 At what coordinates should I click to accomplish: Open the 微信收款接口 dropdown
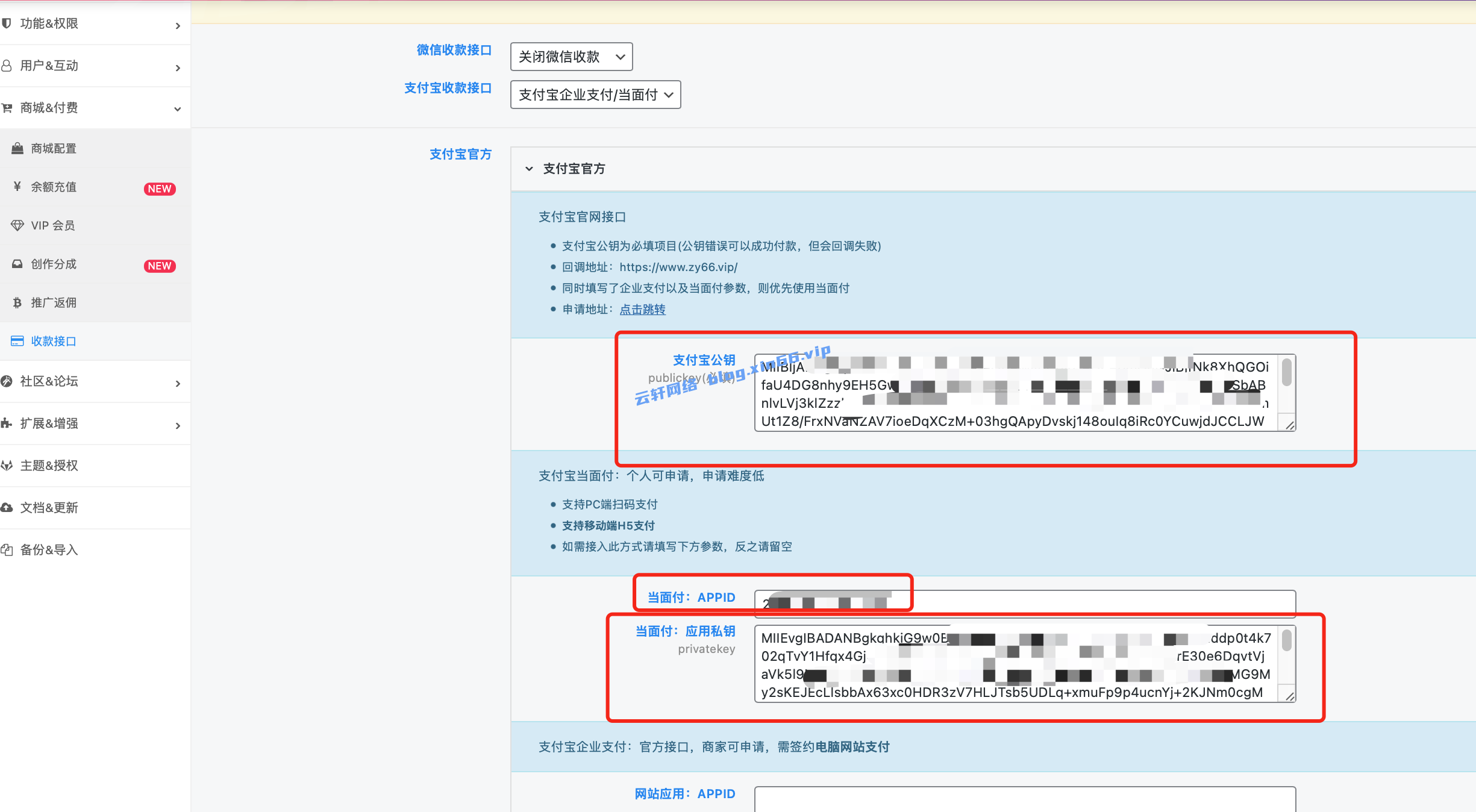point(571,57)
